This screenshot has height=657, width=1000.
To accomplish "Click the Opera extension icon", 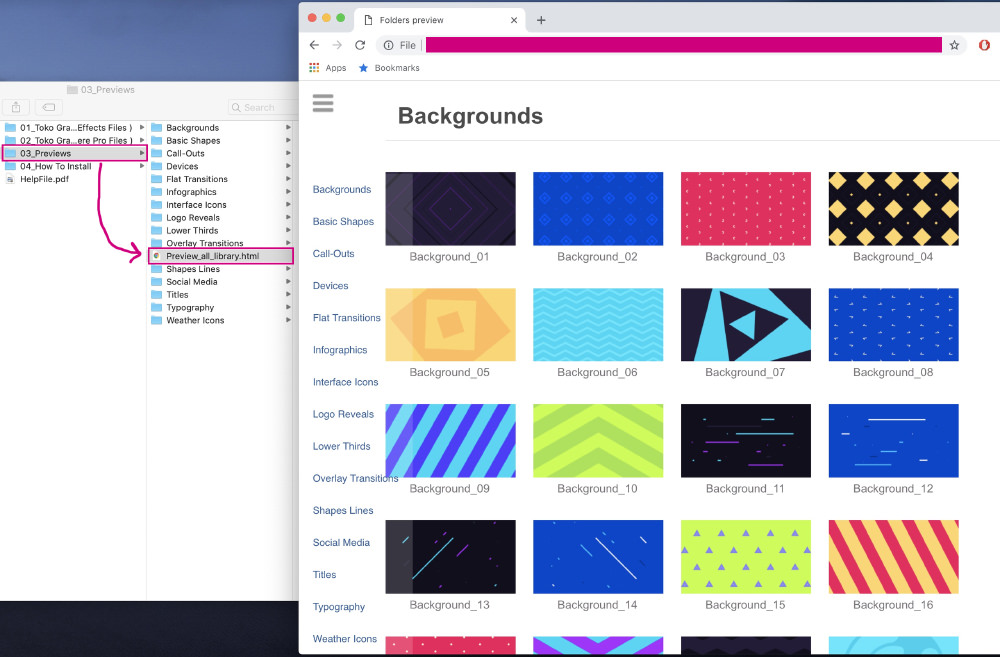I will (984, 45).
